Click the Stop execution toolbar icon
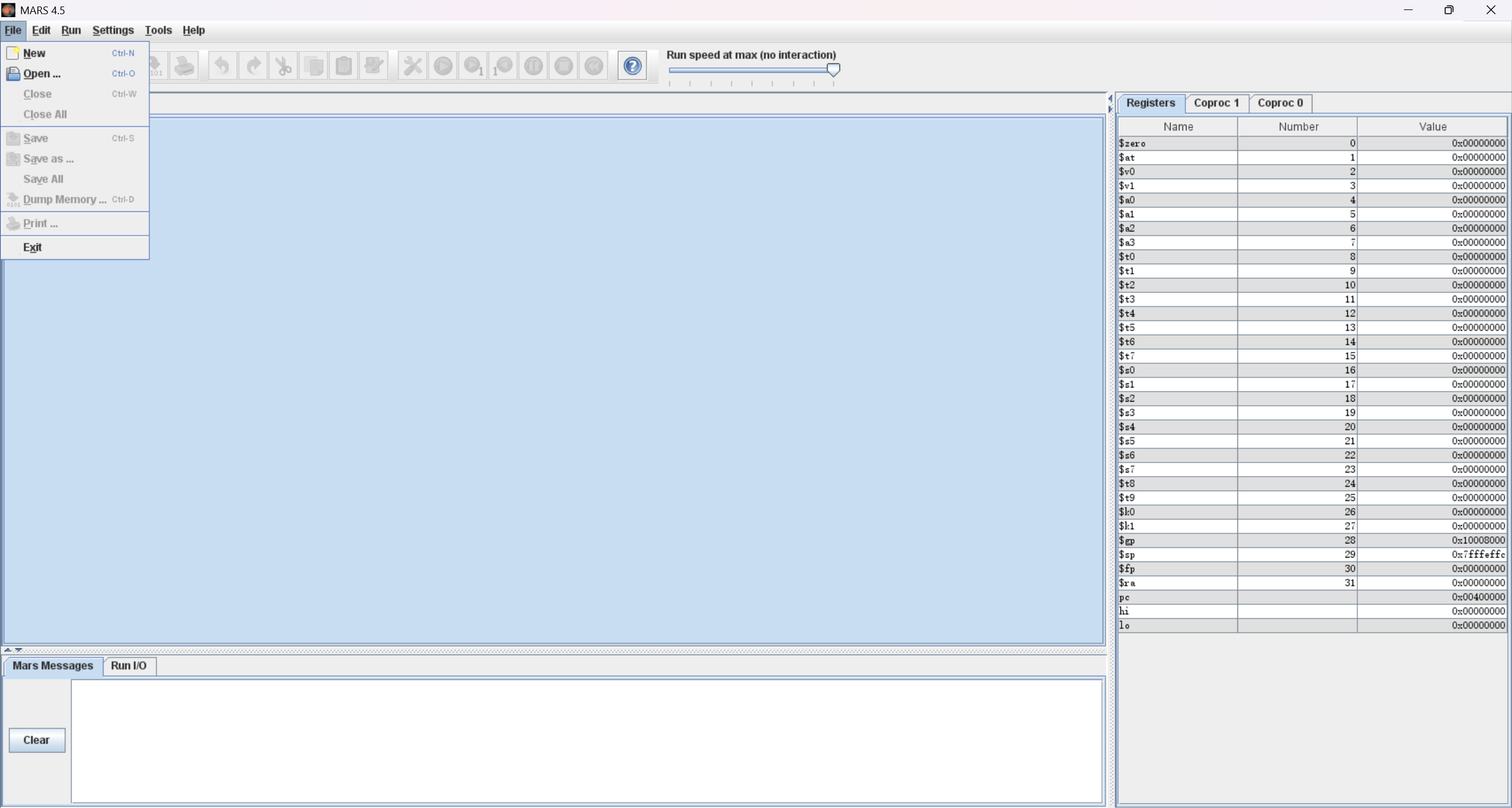This screenshot has height=808, width=1512. pos(563,66)
